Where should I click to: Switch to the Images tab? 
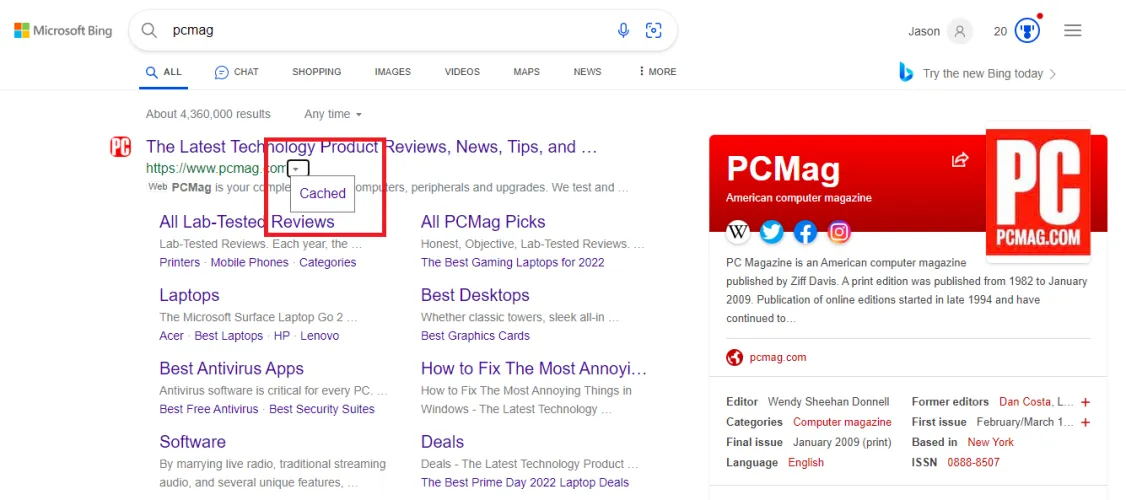(392, 72)
